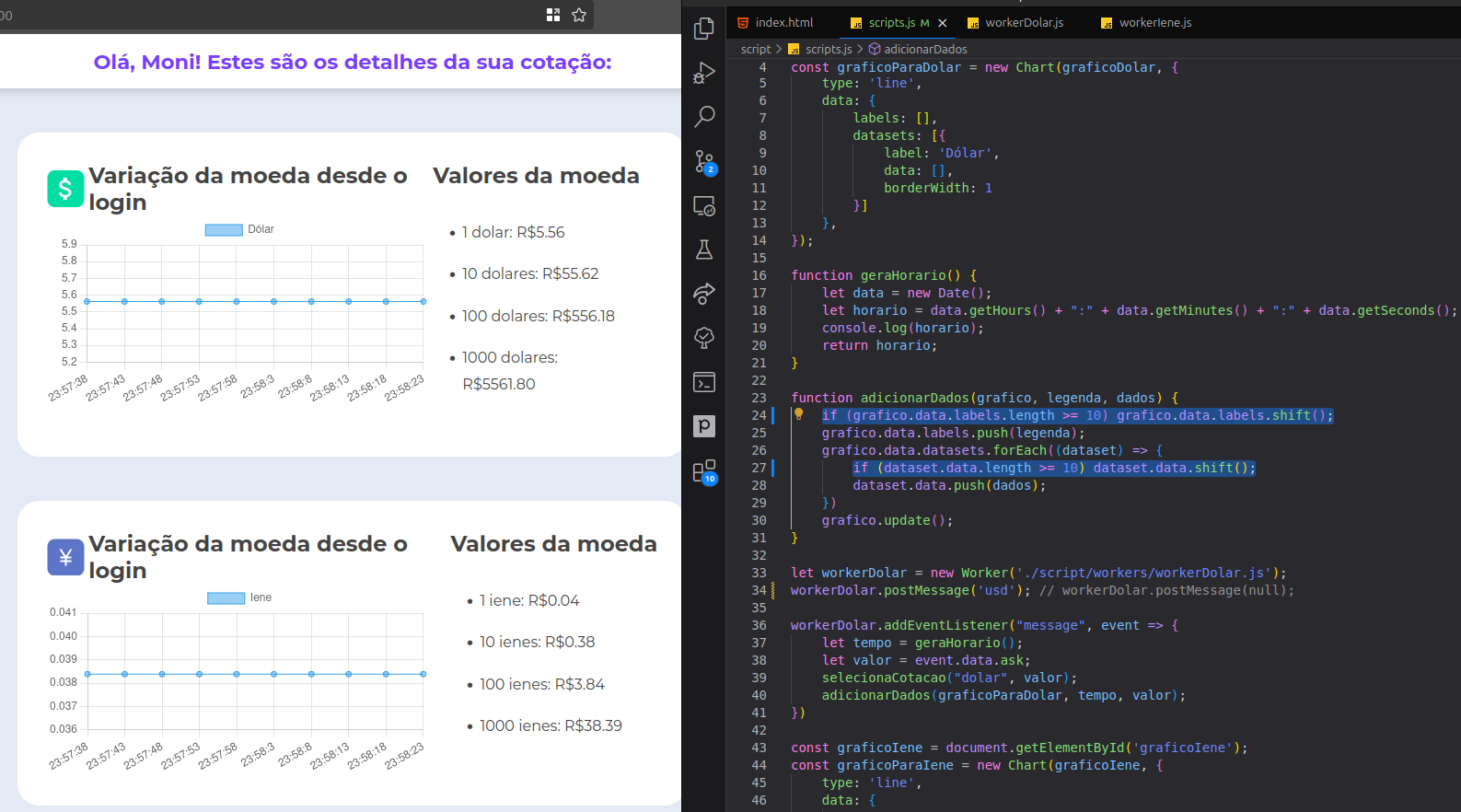Open the workerIene.js tab

[x=1147, y=23]
